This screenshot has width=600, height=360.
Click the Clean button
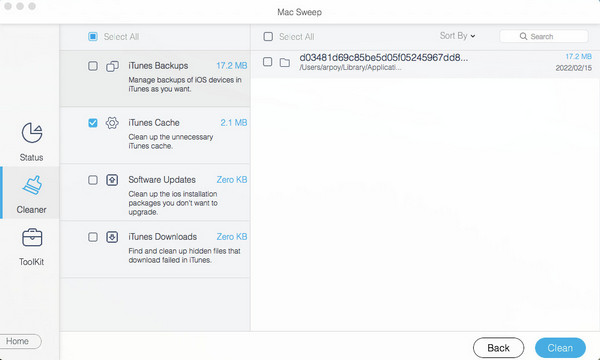pyautogui.click(x=560, y=348)
